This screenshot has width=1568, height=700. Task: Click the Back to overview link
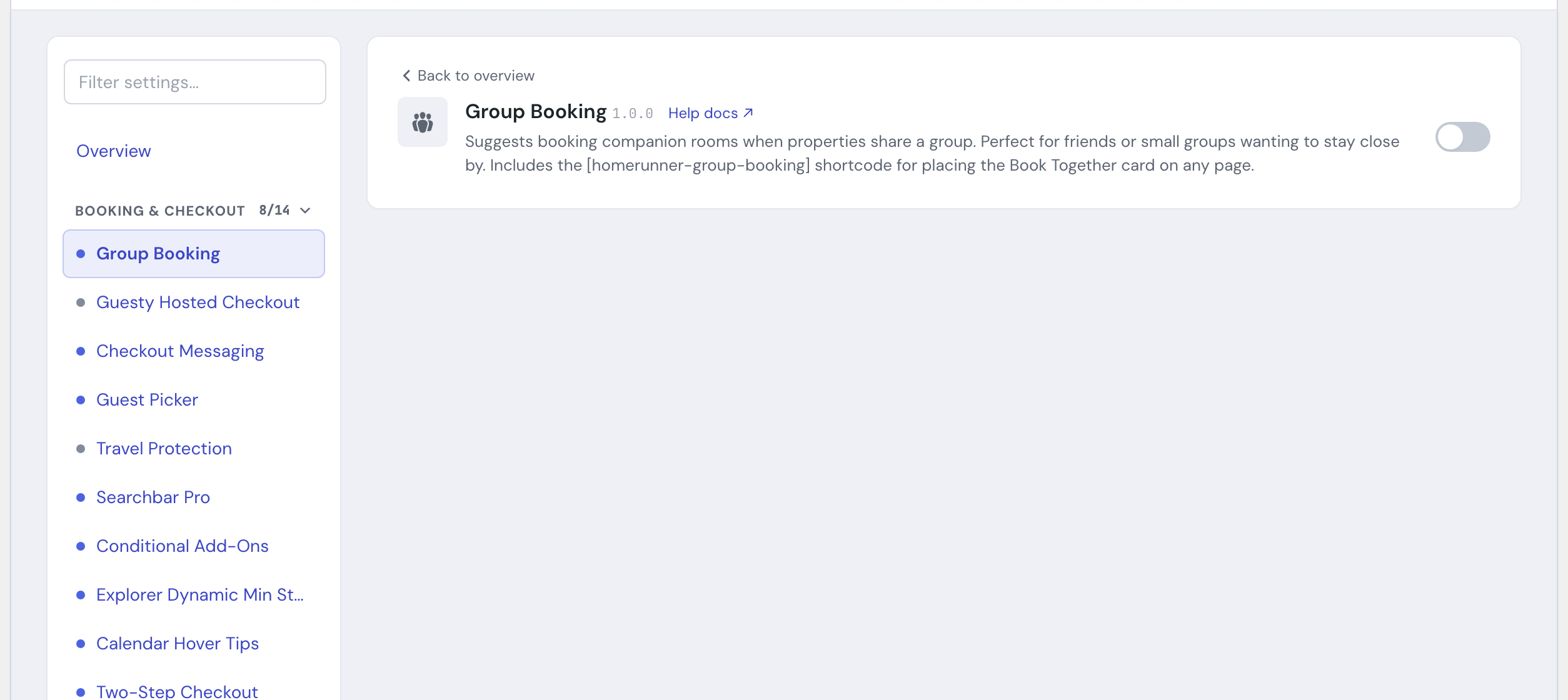468,76
